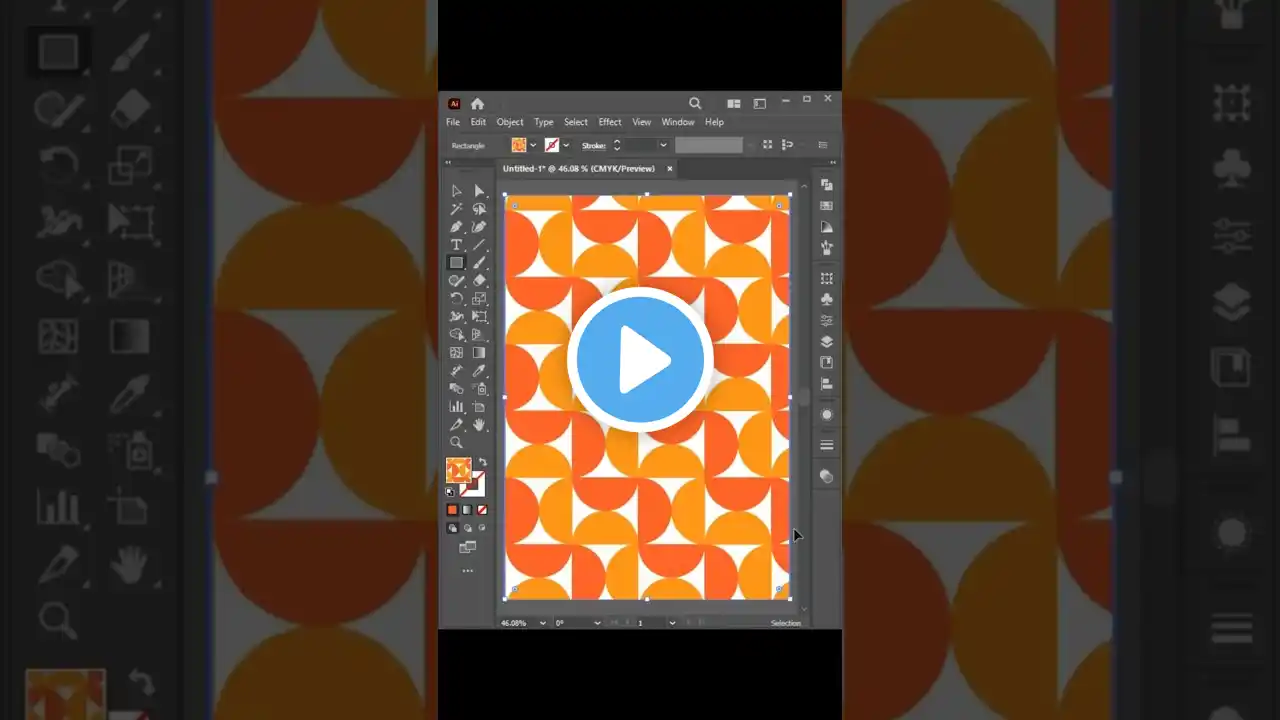Set paint mode to None
The image size is (1280, 720).
pos(481,510)
